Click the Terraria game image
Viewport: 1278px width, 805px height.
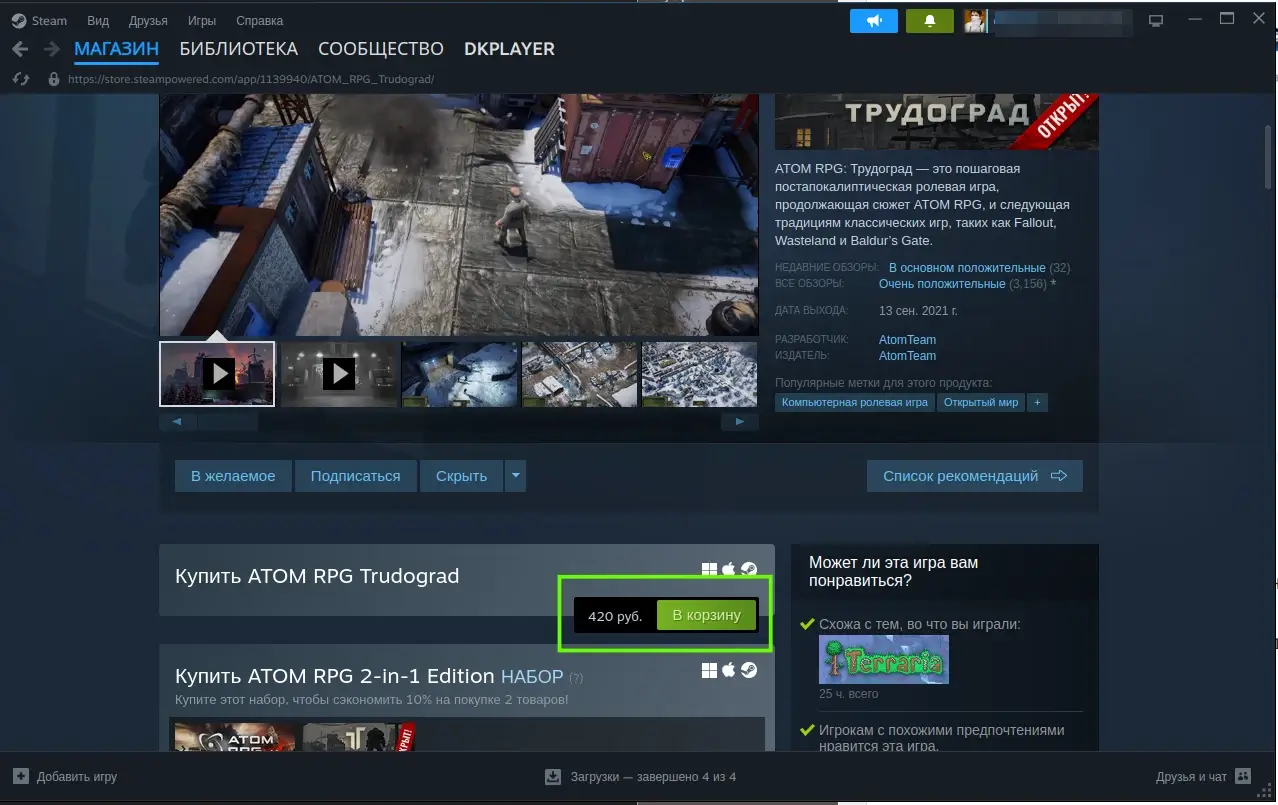click(x=884, y=659)
